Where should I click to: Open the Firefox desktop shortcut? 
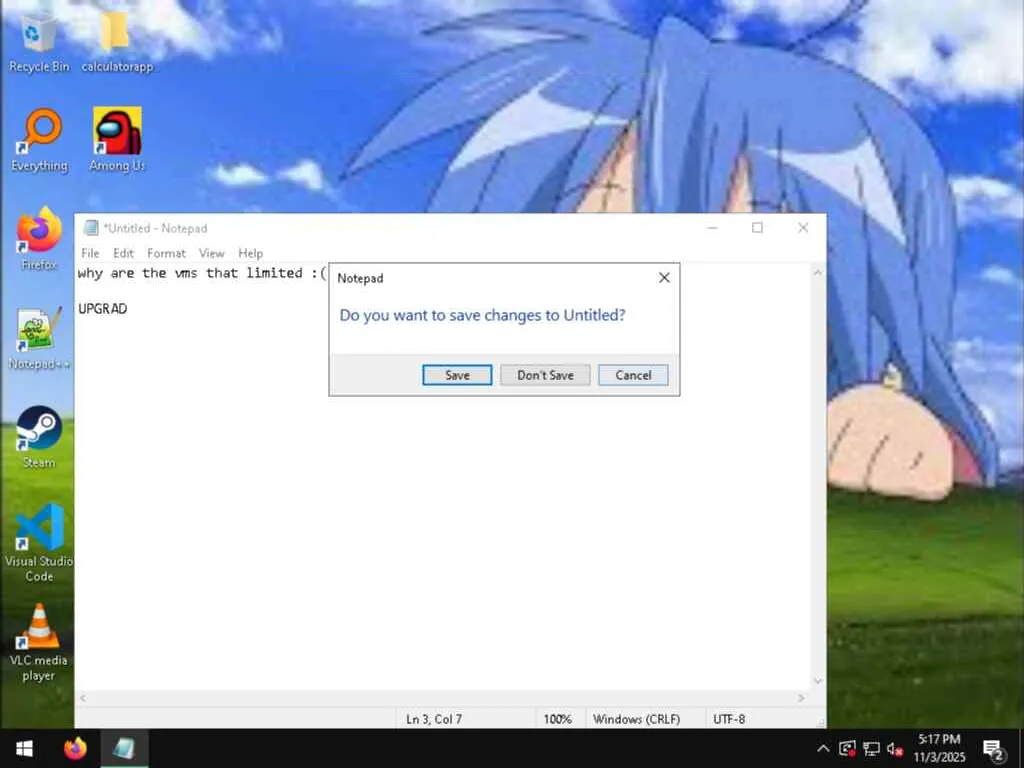pyautogui.click(x=39, y=239)
